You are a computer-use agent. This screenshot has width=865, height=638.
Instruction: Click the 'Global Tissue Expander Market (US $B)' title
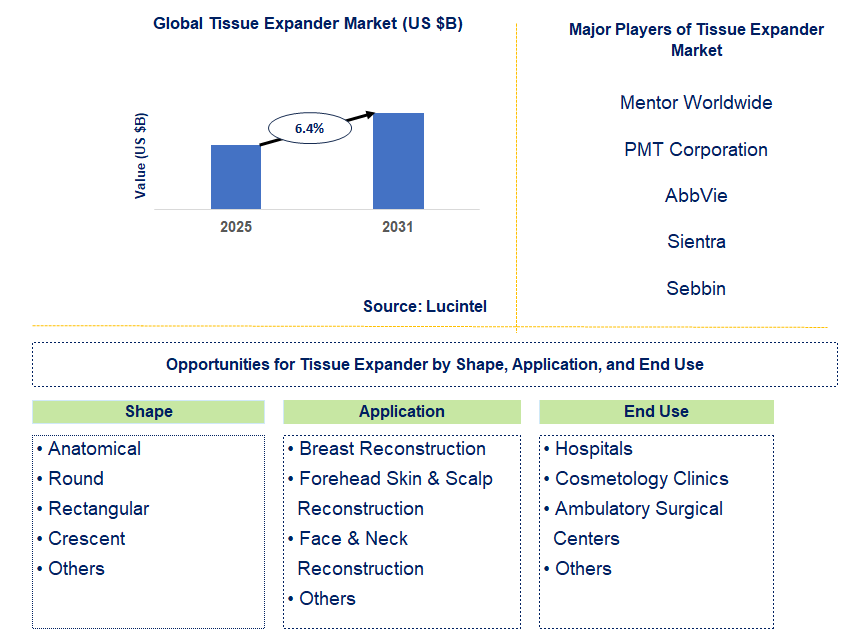coord(308,24)
